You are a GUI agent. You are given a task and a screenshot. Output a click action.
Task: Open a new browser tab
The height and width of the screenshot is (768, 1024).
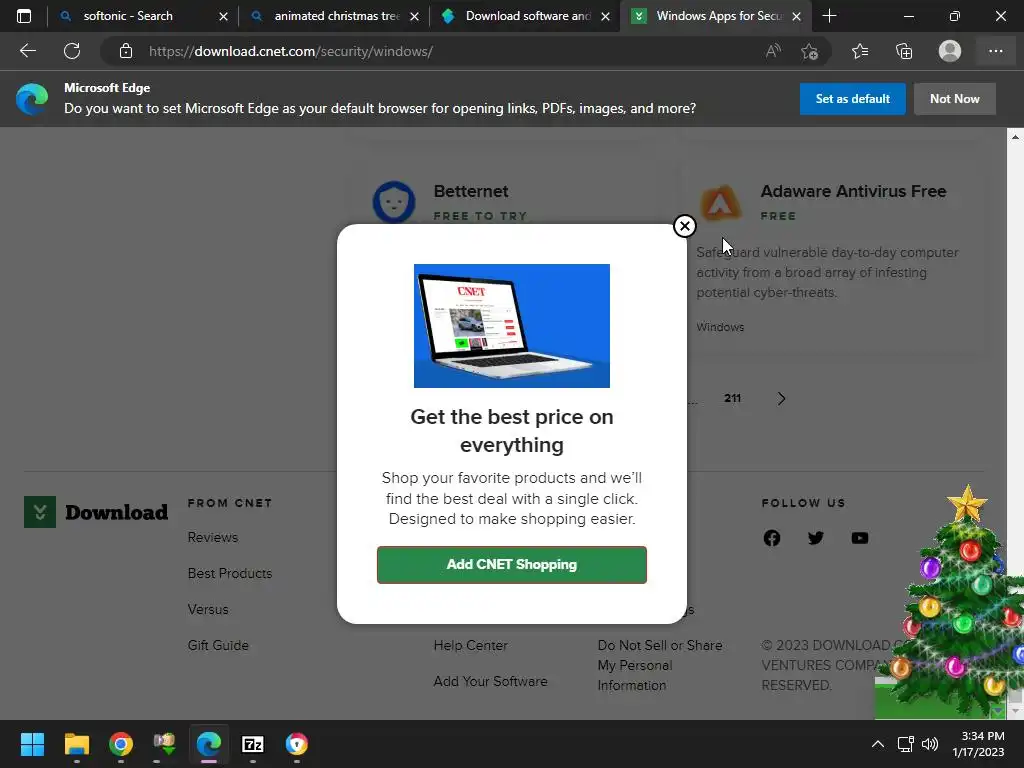coord(829,16)
